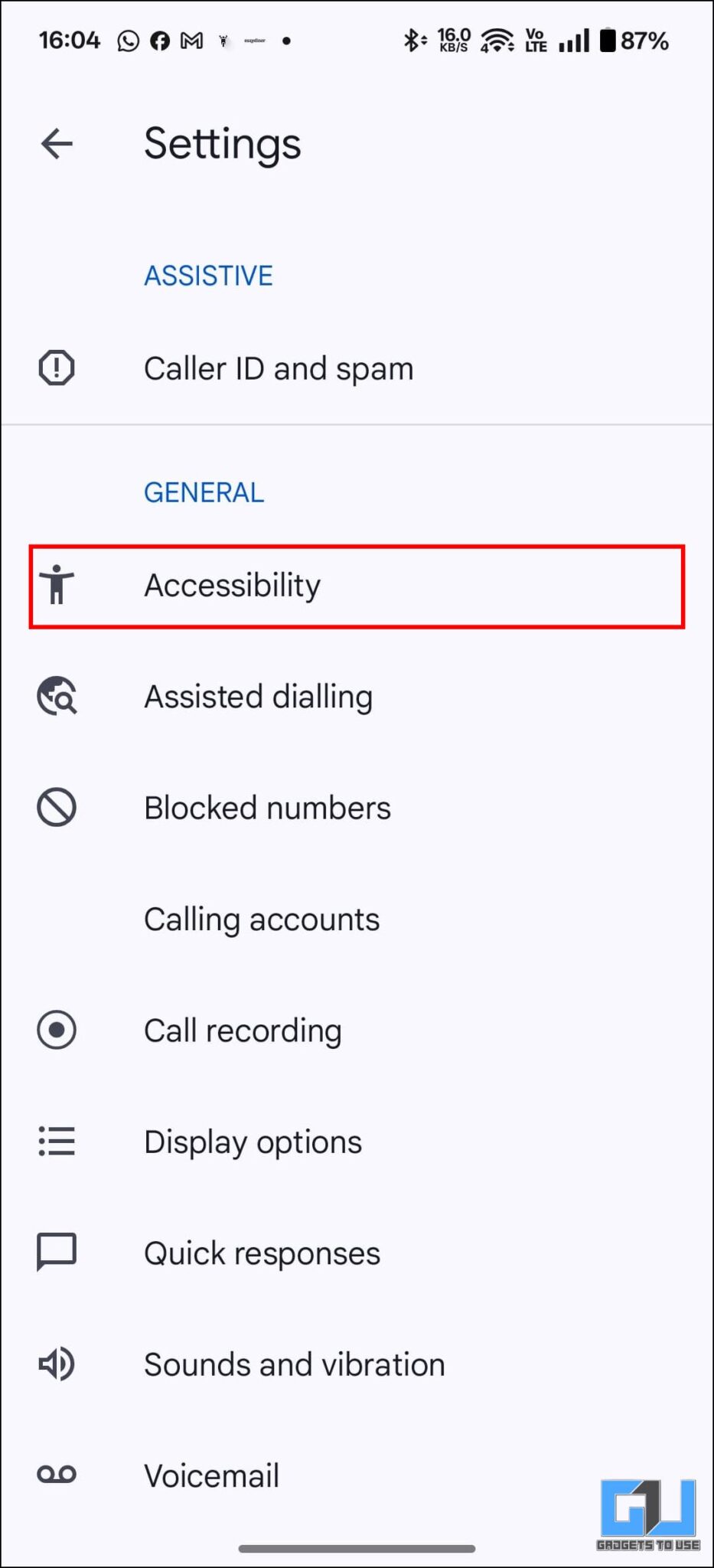
Task: View Blocked numbers
Action: pos(267,806)
